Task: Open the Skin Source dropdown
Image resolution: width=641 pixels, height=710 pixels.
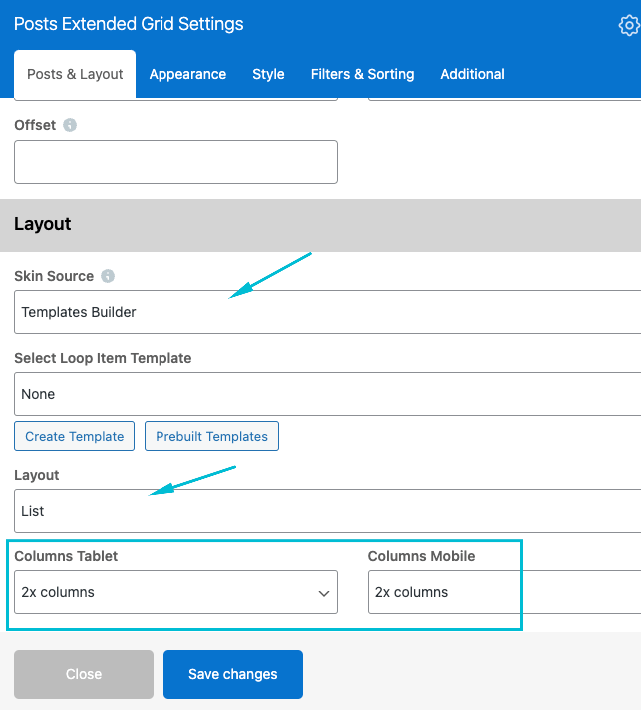Action: [x=327, y=312]
